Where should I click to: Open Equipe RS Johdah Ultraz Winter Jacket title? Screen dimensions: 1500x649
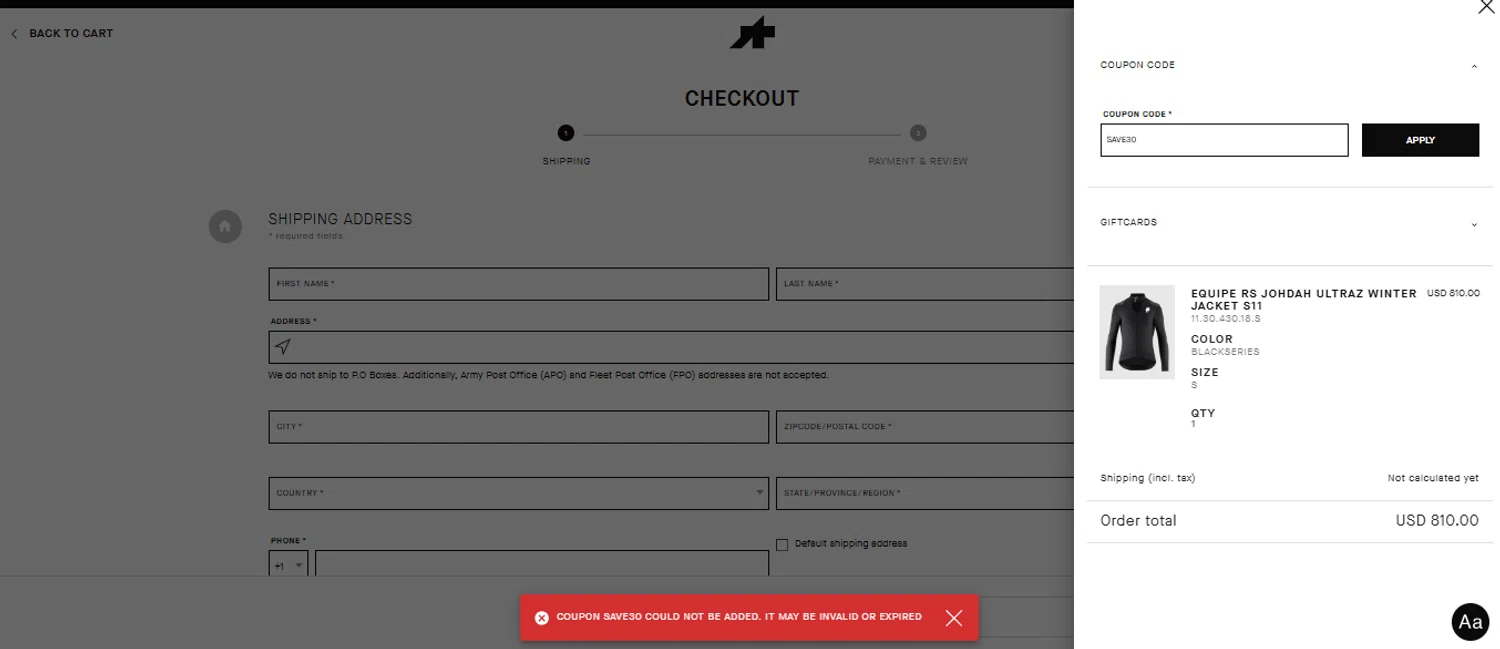point(1303,299)
